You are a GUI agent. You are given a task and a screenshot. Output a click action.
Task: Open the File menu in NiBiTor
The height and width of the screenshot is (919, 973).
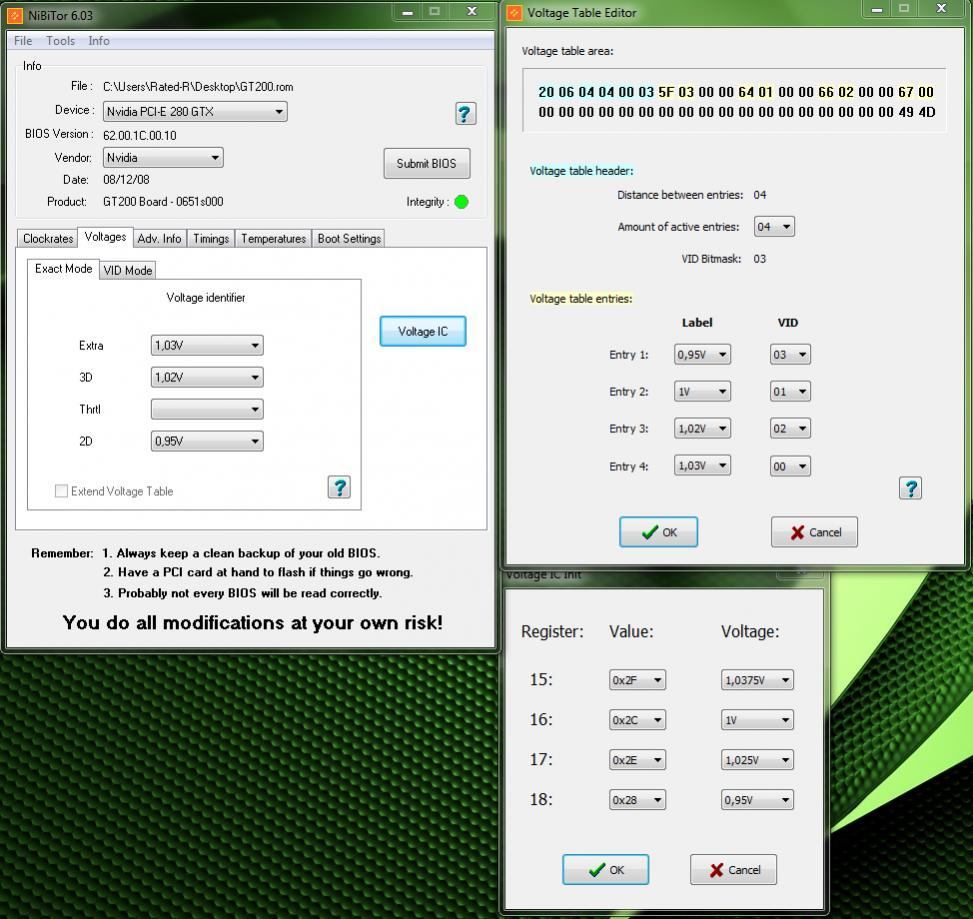click(23, 41)
